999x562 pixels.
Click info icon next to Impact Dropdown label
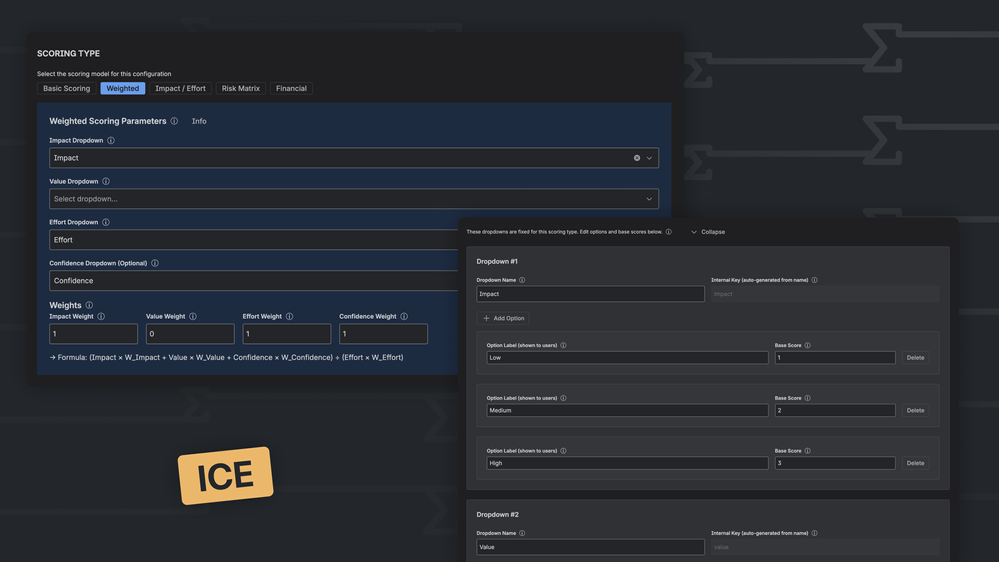(x=111, y=140)
